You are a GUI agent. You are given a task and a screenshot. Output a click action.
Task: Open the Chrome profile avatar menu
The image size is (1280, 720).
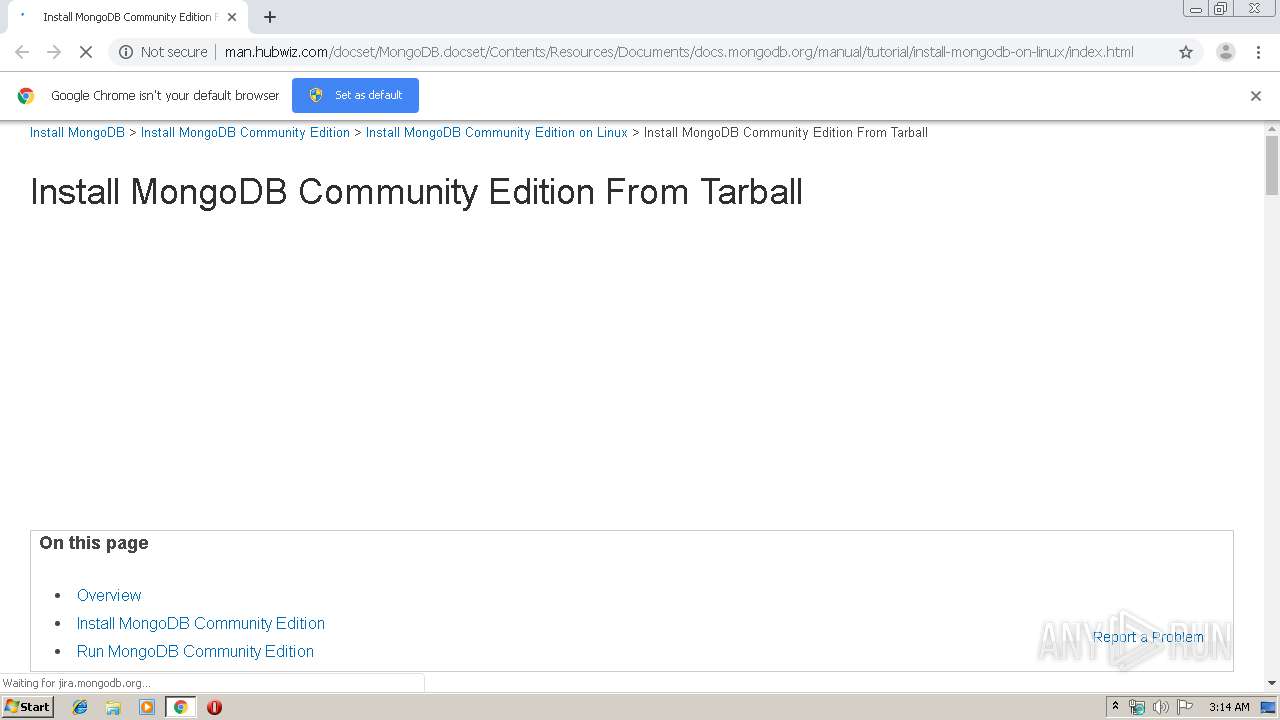tap(1226, 52)
